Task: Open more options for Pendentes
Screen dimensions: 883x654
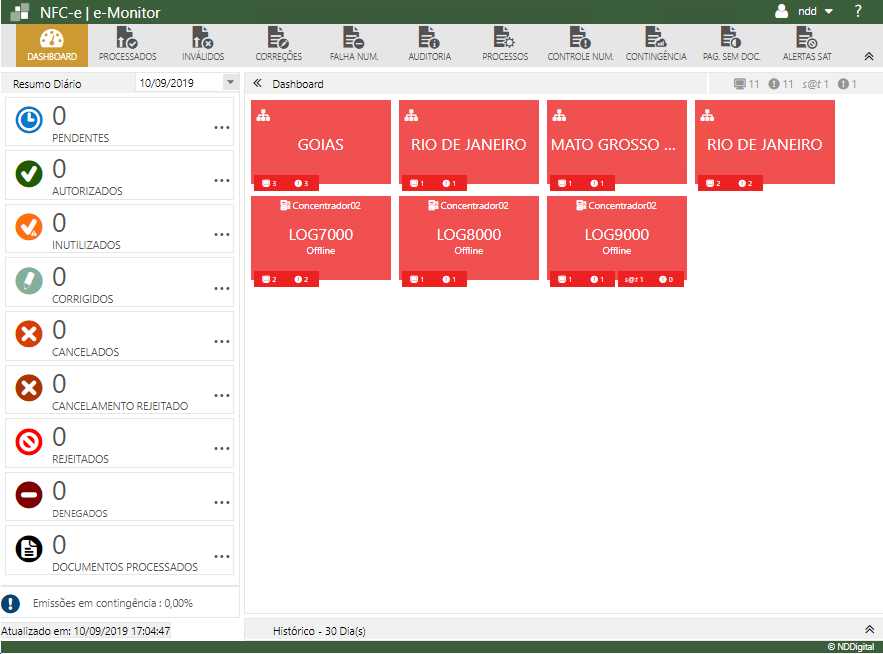Action: pyautogui.click(x=222, y=127)
